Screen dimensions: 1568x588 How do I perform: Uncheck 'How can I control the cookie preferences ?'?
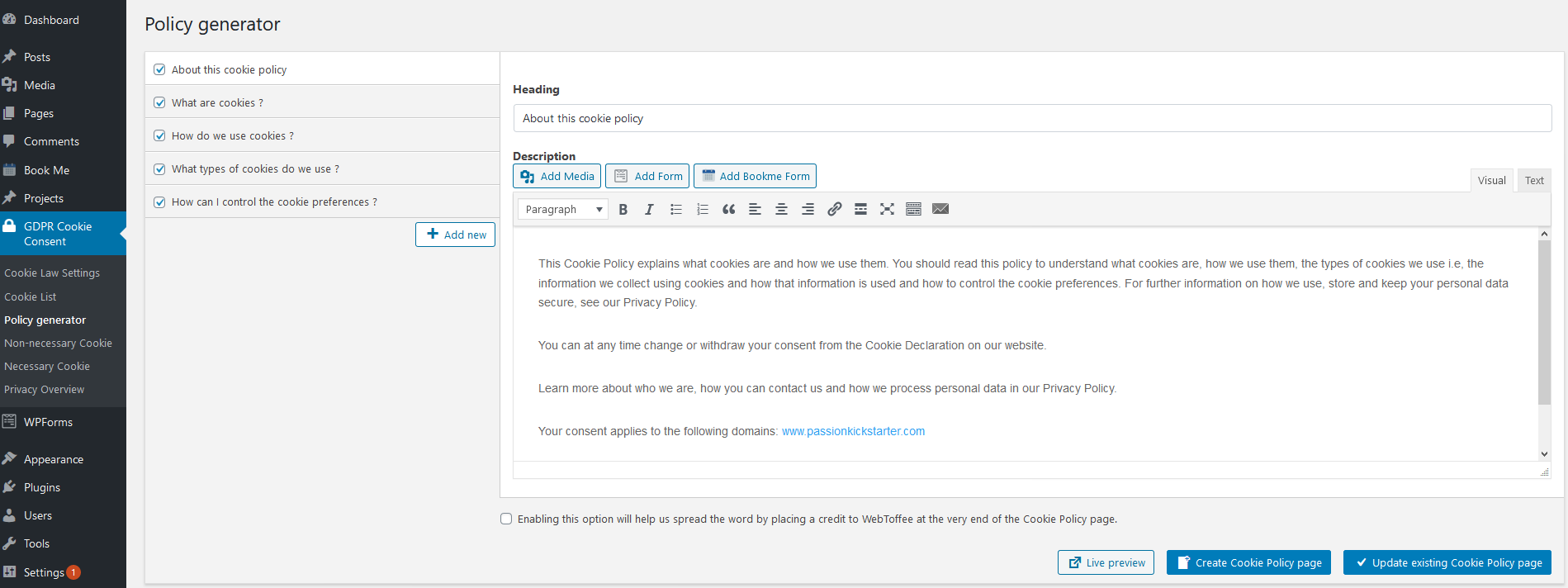pos(159,202)
